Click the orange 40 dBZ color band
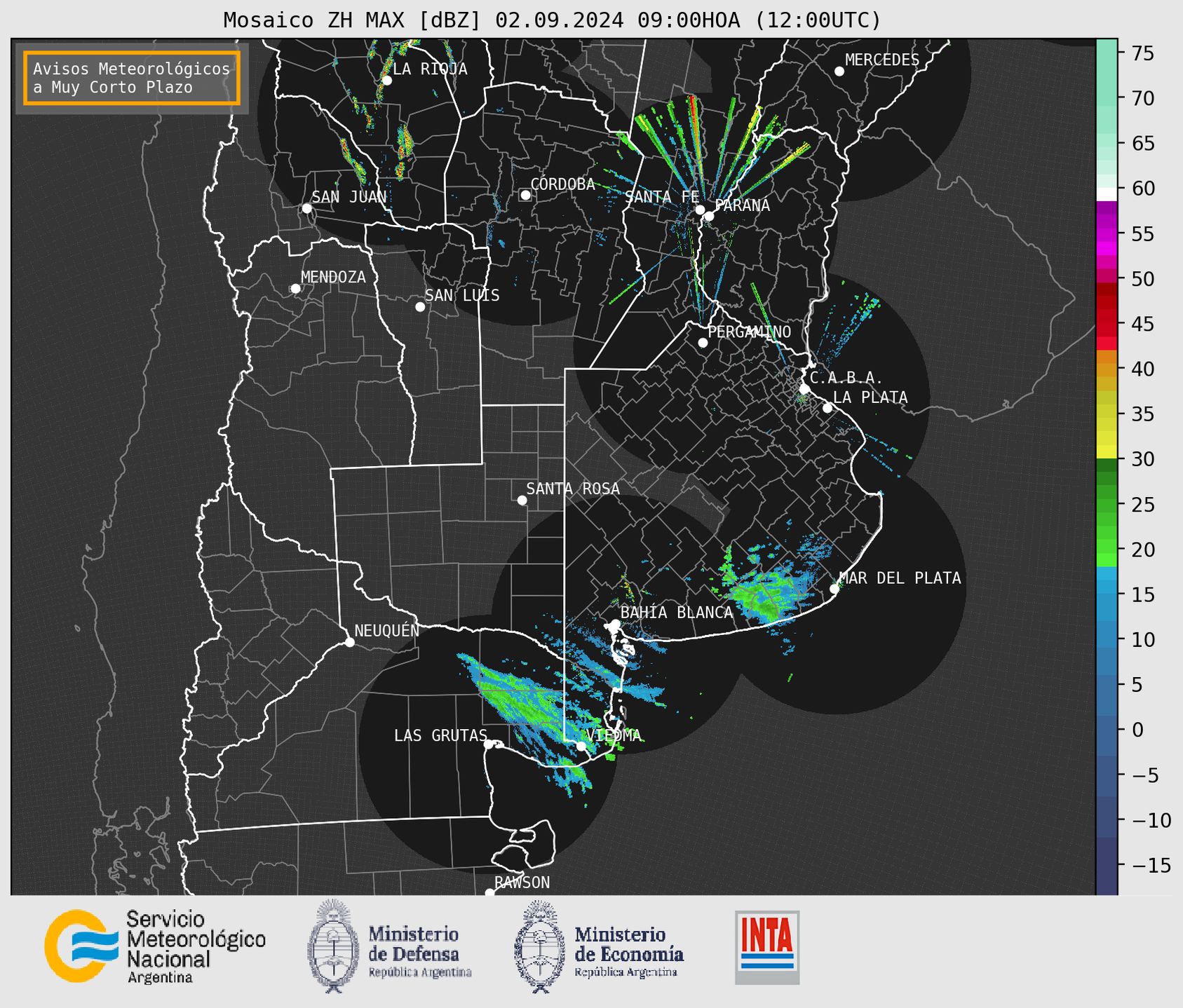Screen dimensions: 1183x1008 (x=1107, y=369)
